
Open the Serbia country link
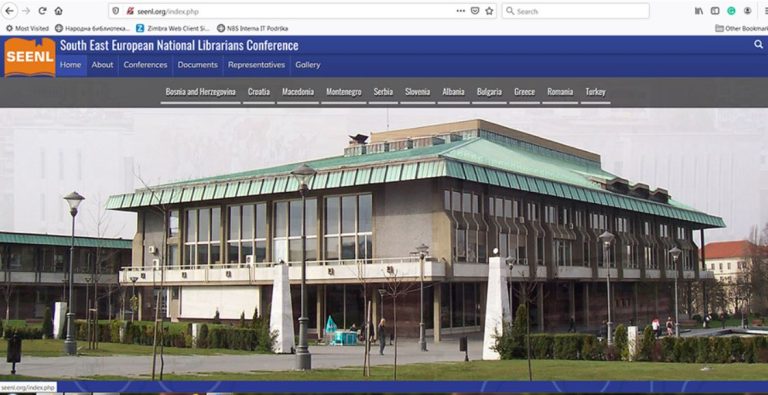[x=383, y=92]
